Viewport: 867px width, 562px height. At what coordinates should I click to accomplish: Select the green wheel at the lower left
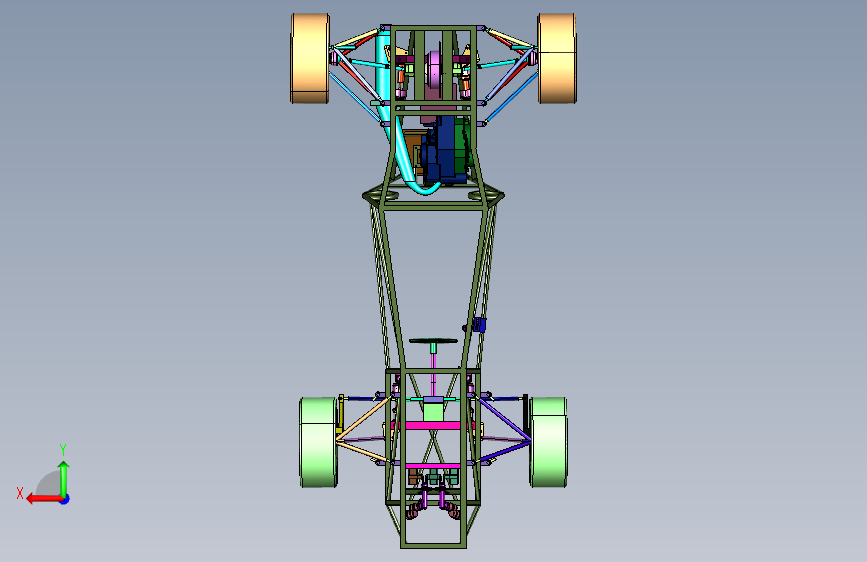pos(319,442)
